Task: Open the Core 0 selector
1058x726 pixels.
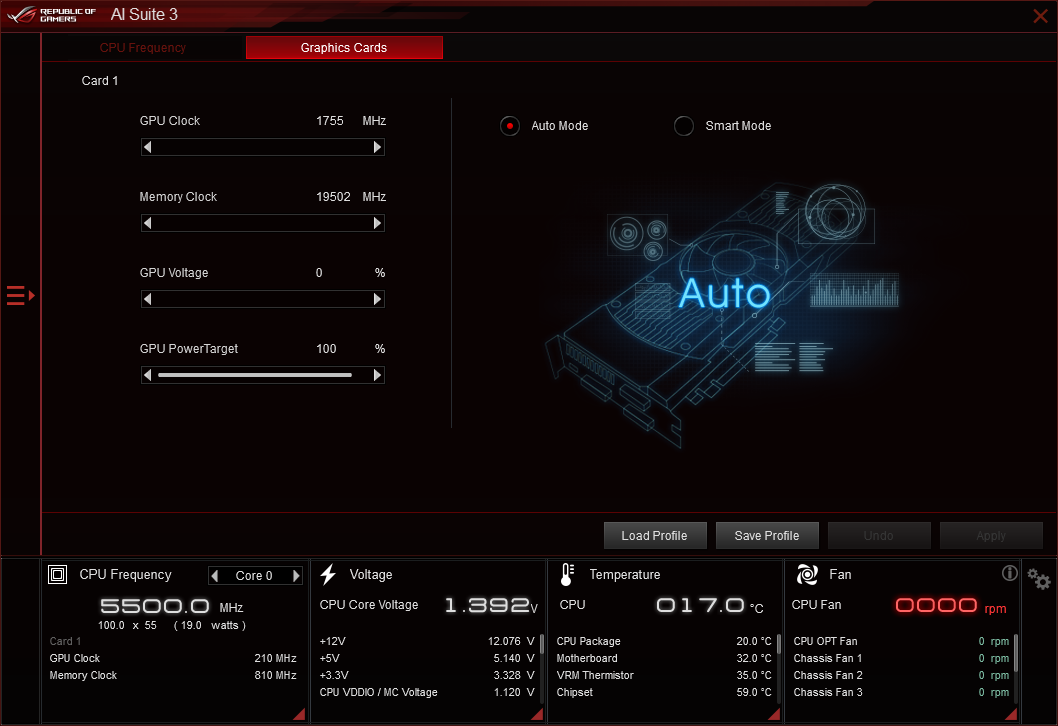Action: [254, 575]
